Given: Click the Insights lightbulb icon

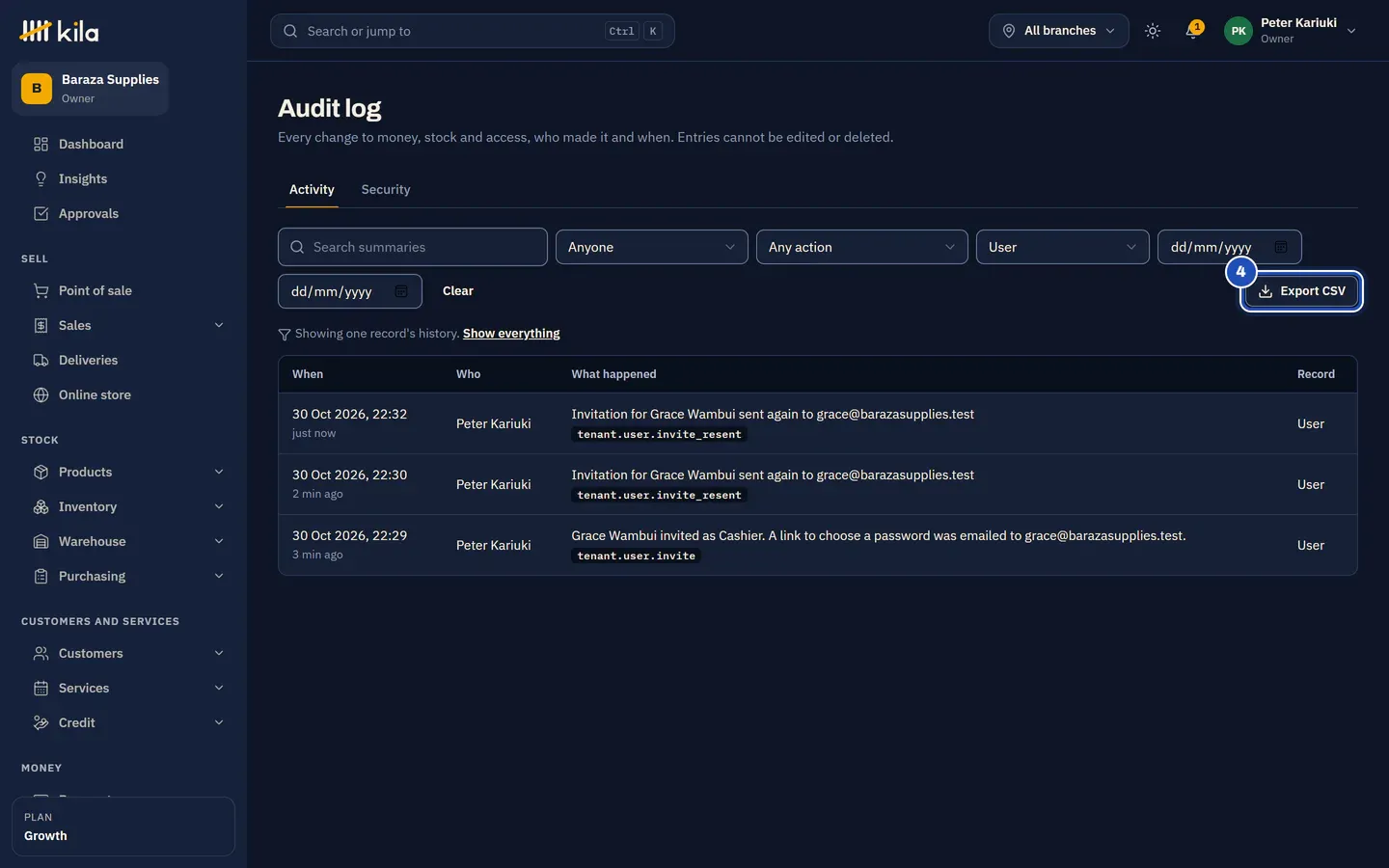Looking at the screenshot, I should click(41, 179).
